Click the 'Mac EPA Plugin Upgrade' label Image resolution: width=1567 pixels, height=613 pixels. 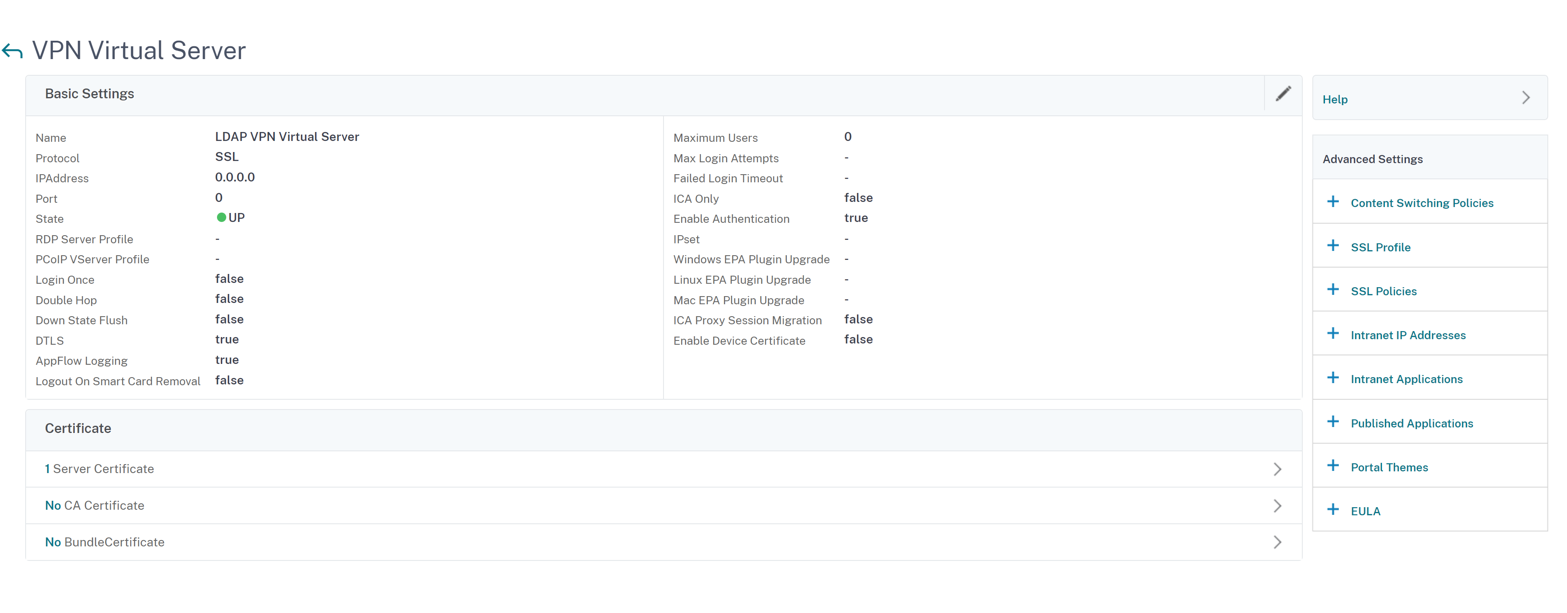coord(739,300)
